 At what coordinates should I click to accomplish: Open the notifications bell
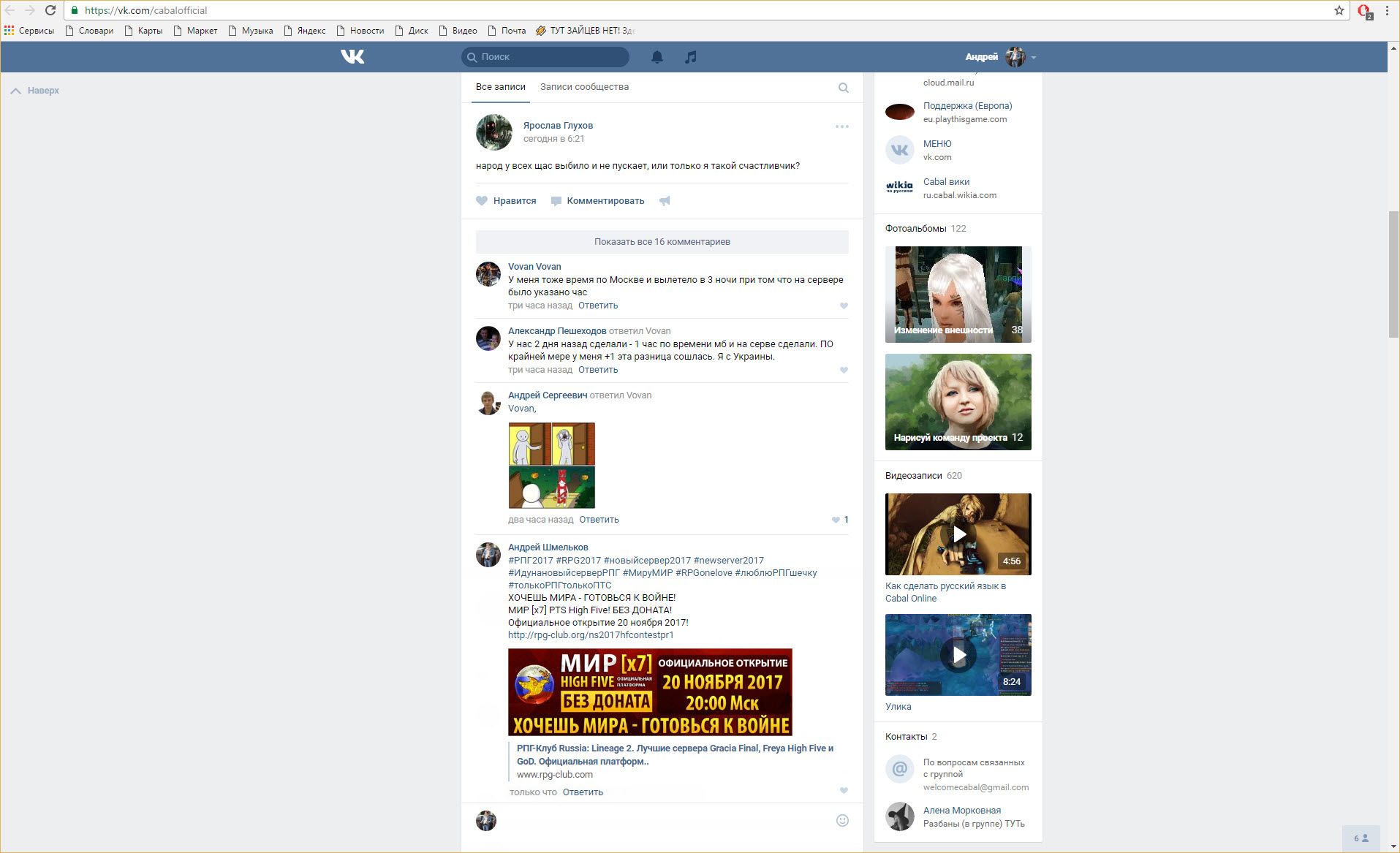657,57
